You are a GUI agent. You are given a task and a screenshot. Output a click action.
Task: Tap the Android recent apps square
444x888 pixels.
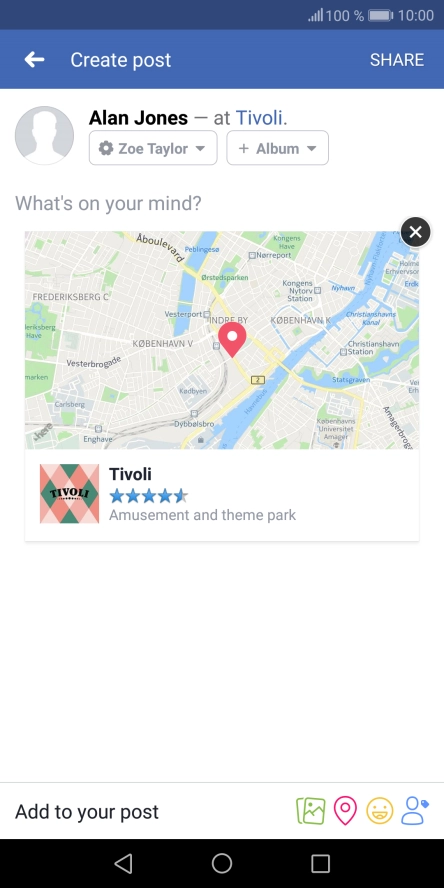(321, 864)
